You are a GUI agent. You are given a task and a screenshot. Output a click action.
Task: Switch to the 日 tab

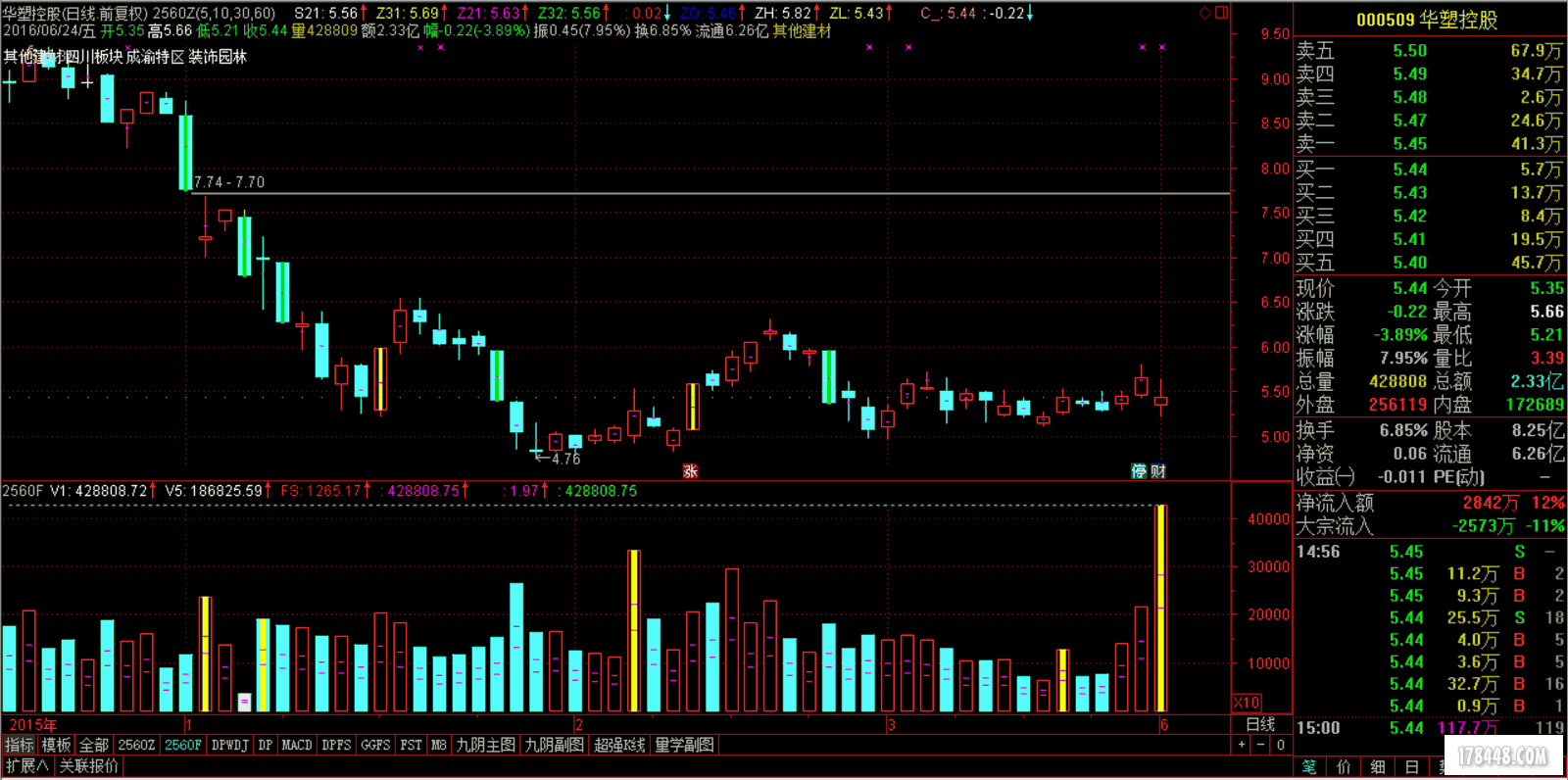coord(1411,766)
